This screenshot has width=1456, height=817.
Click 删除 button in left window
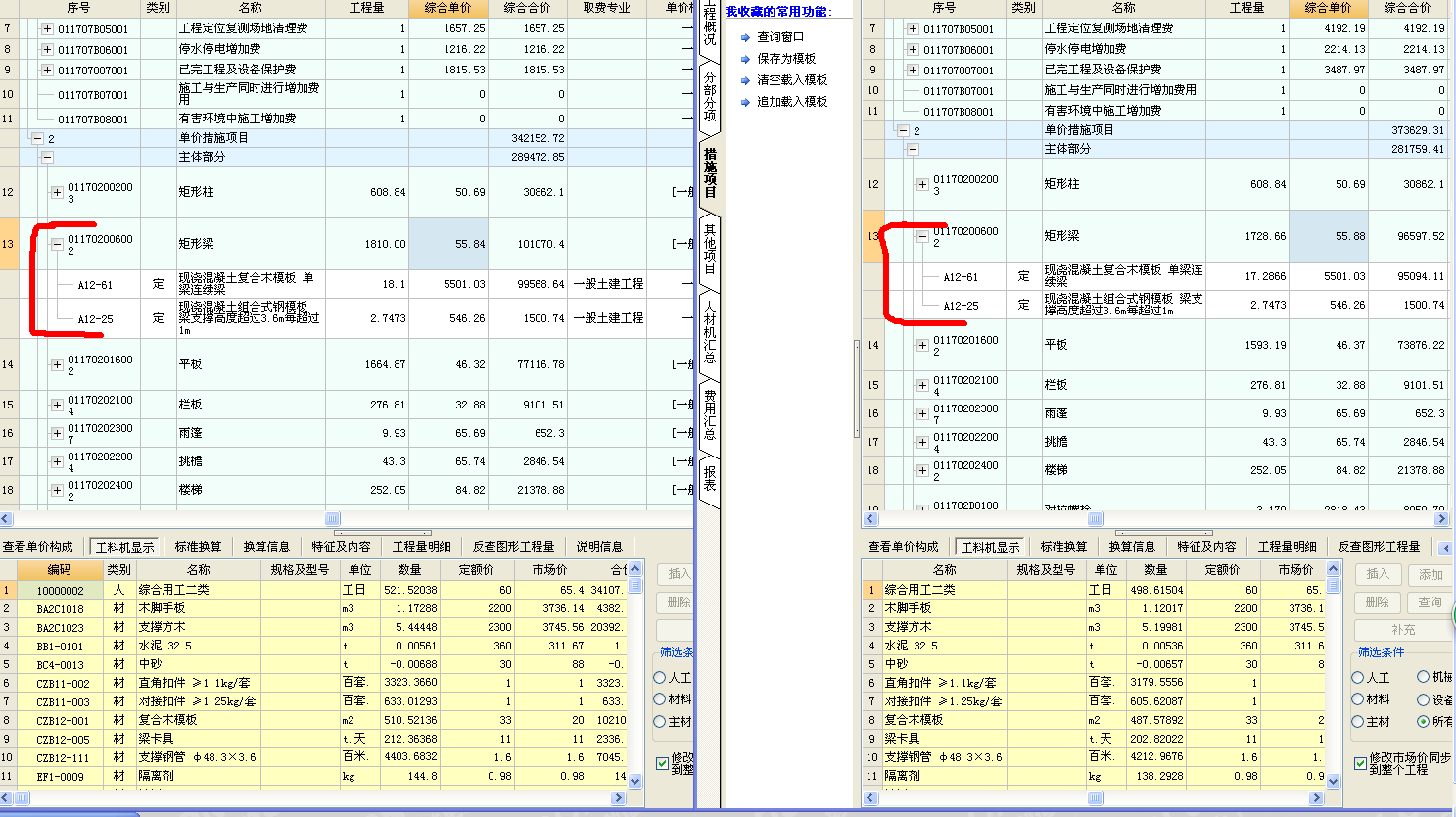(x=678, y=601)
